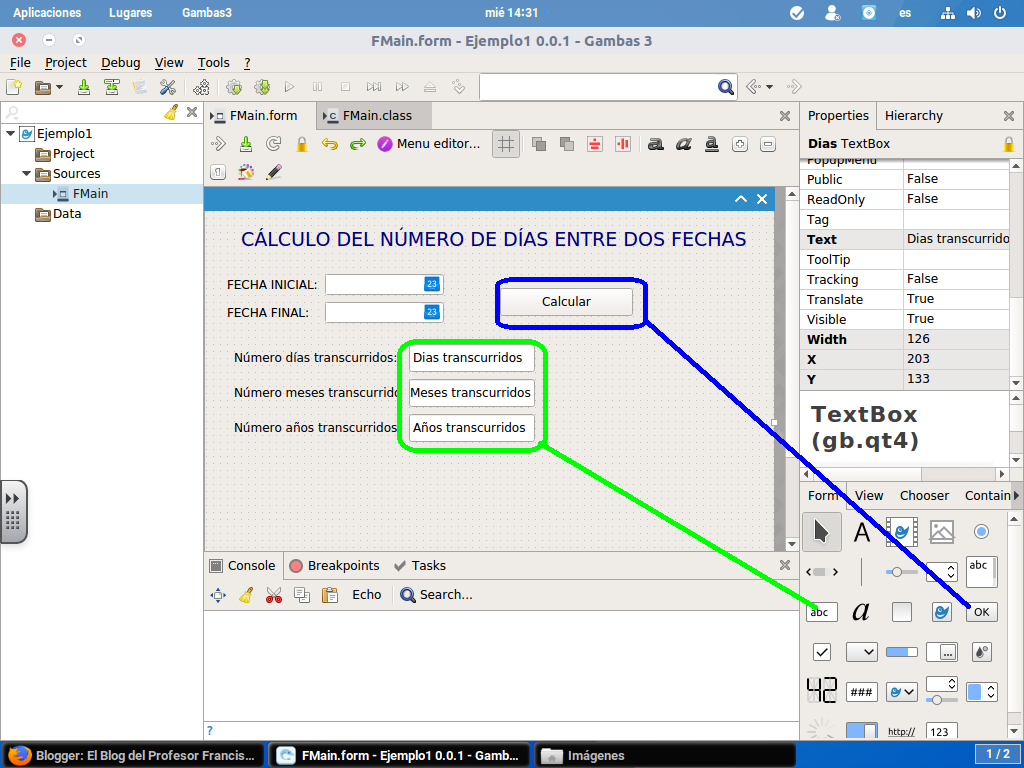Select the Button (OK) tool in the toolbox

pyautogui.click(x=981, y=611)
